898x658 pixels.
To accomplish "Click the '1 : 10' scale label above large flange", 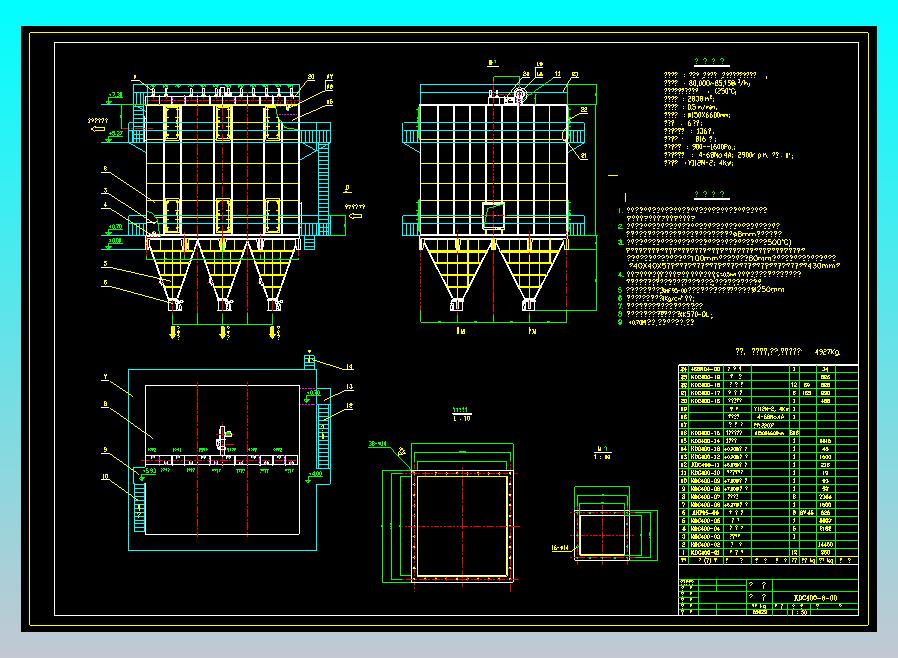I will coord(462,419).
